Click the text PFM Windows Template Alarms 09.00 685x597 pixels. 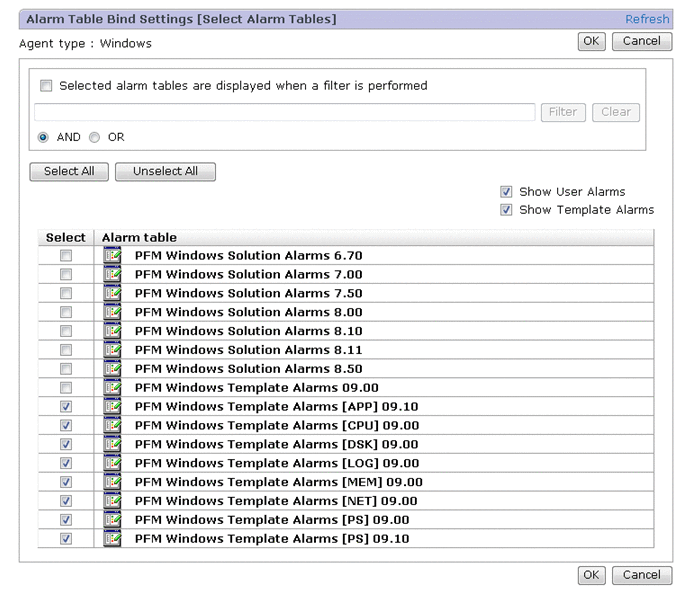tap(257, 388)
